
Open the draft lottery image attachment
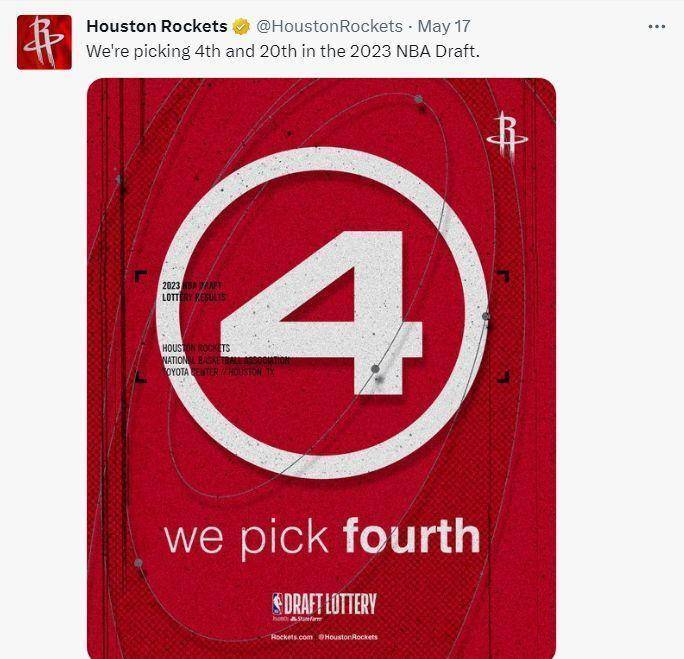321,369
